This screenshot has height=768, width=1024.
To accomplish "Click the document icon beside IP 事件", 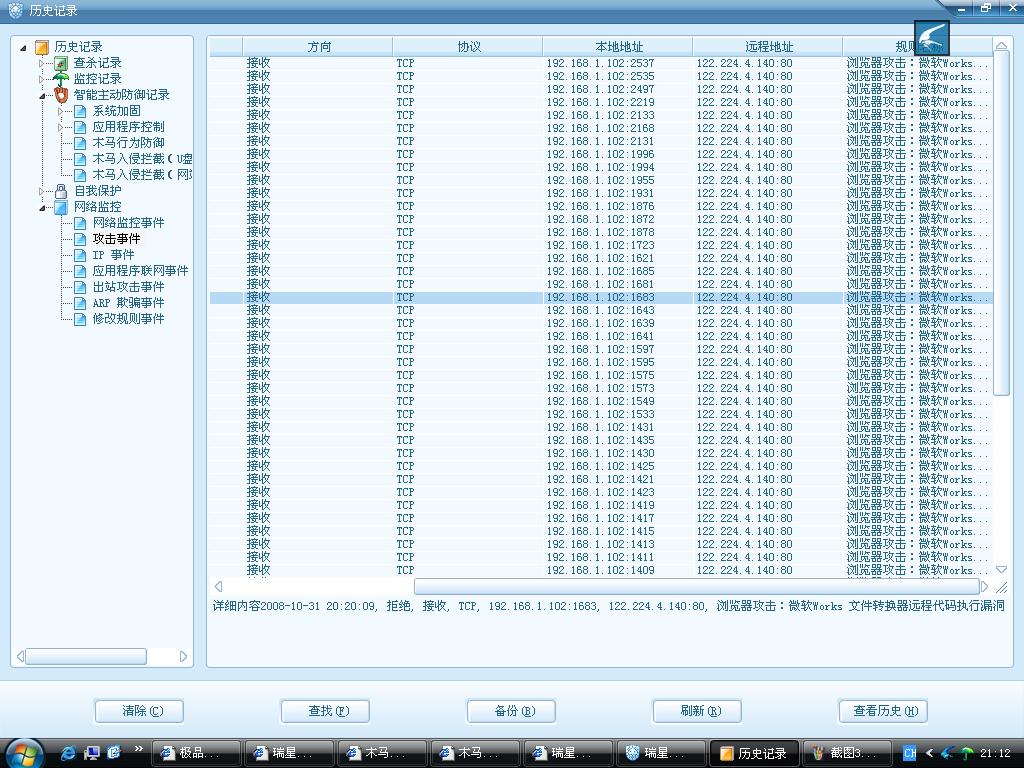I will (80, 255).
